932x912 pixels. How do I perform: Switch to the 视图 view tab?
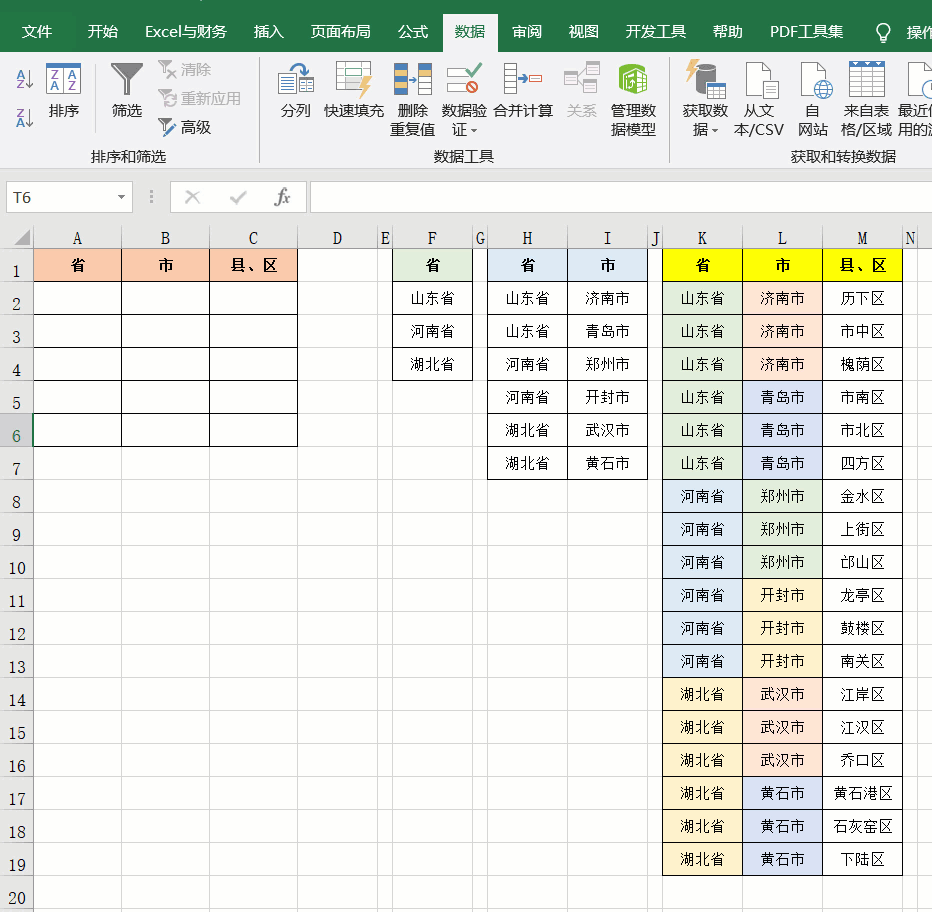tap(583, 32)
